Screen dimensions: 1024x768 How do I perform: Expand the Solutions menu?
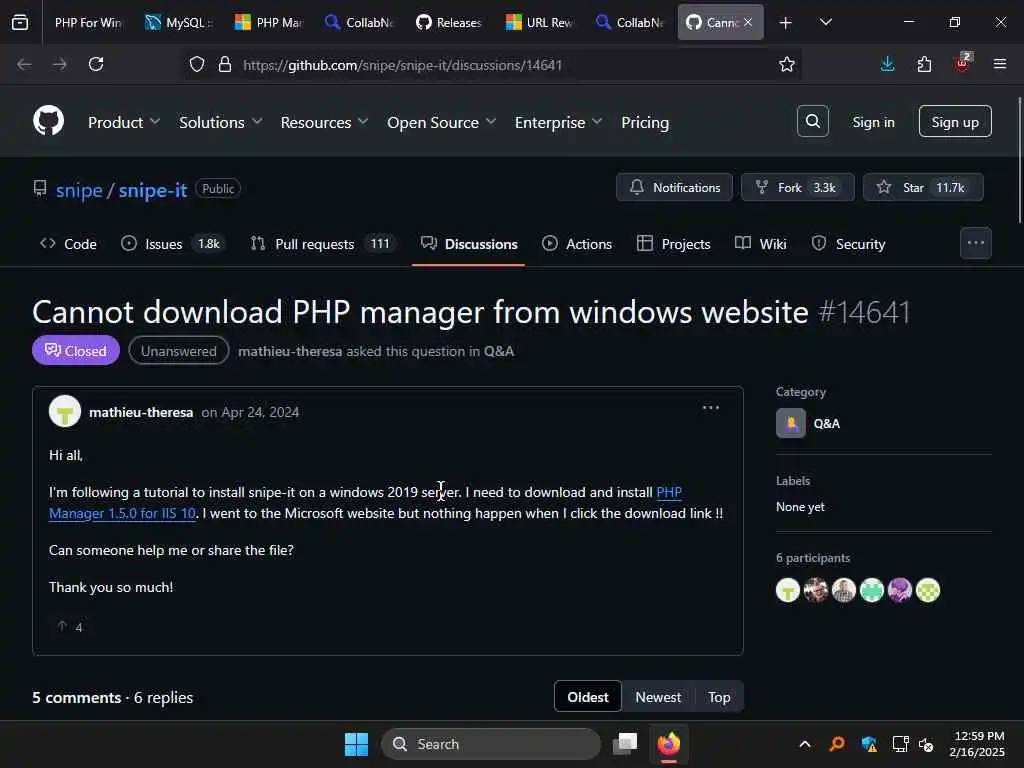221,122
